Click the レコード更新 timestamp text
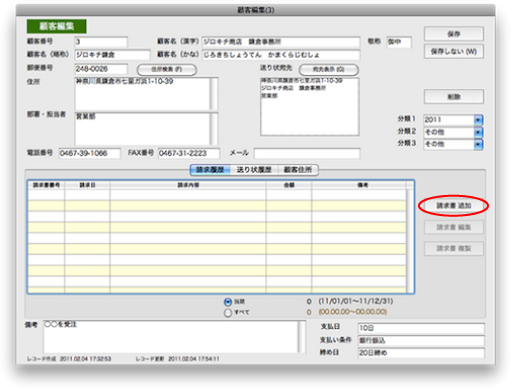This screenshot has width=512, height=389. [177, 359]
